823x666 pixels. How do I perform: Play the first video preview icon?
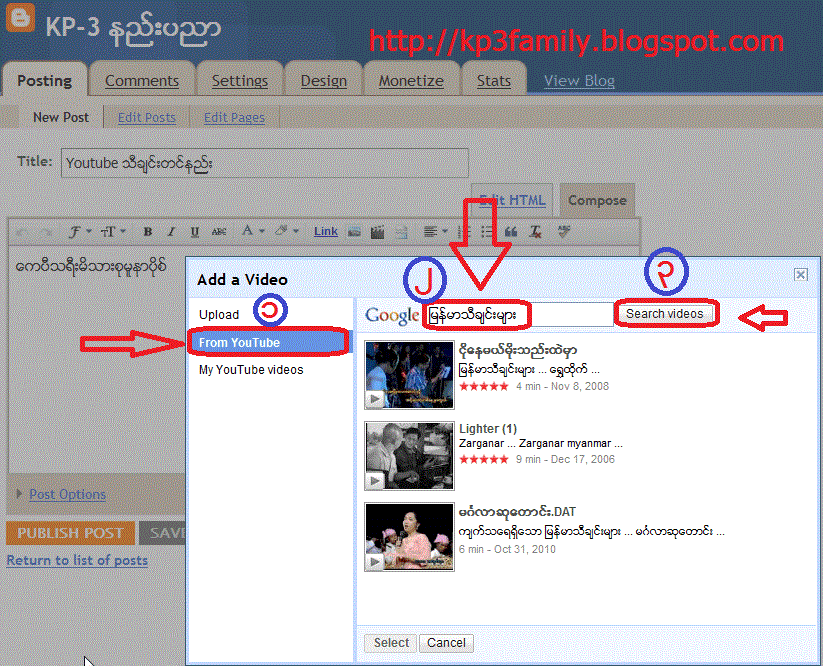[x=374, y=399]
